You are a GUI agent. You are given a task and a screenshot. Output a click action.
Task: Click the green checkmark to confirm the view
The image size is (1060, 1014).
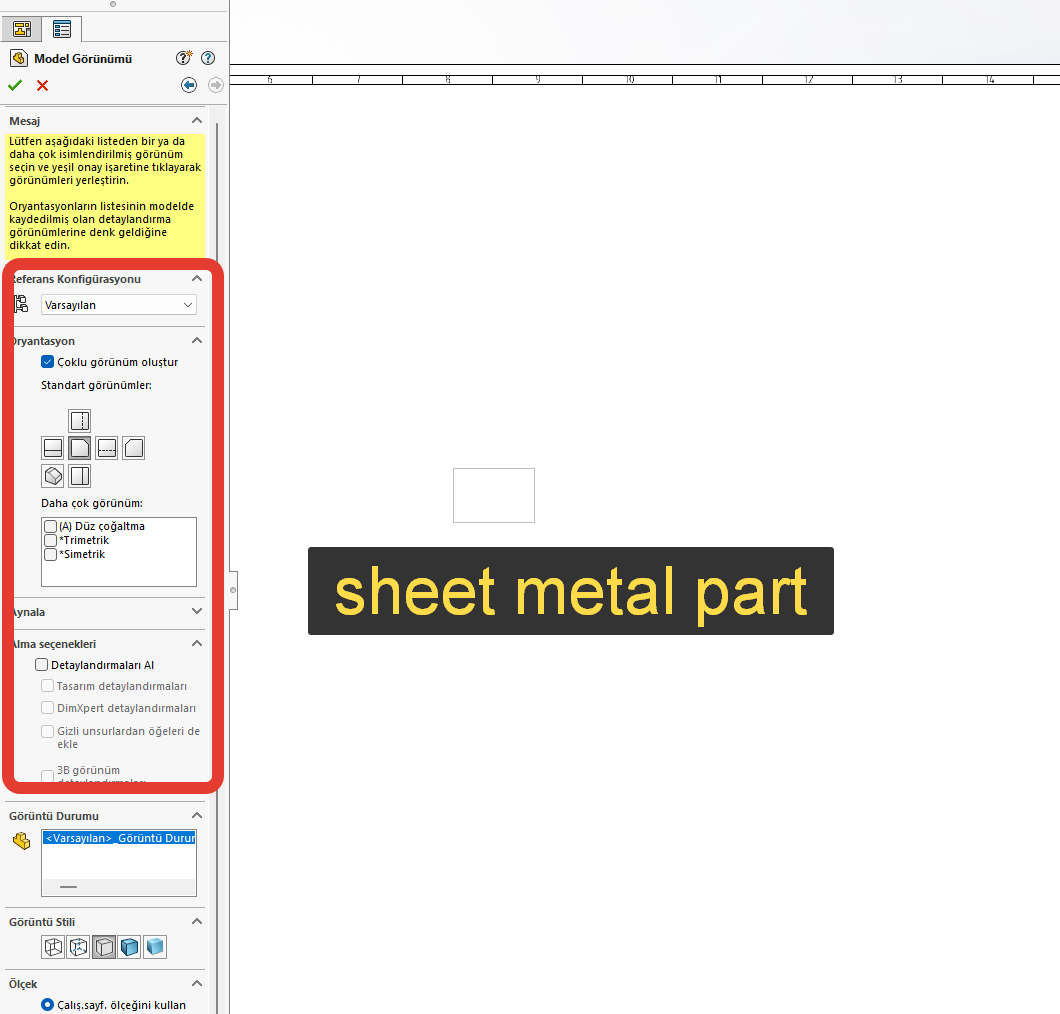pyautogui.click(x=15, y=86)
